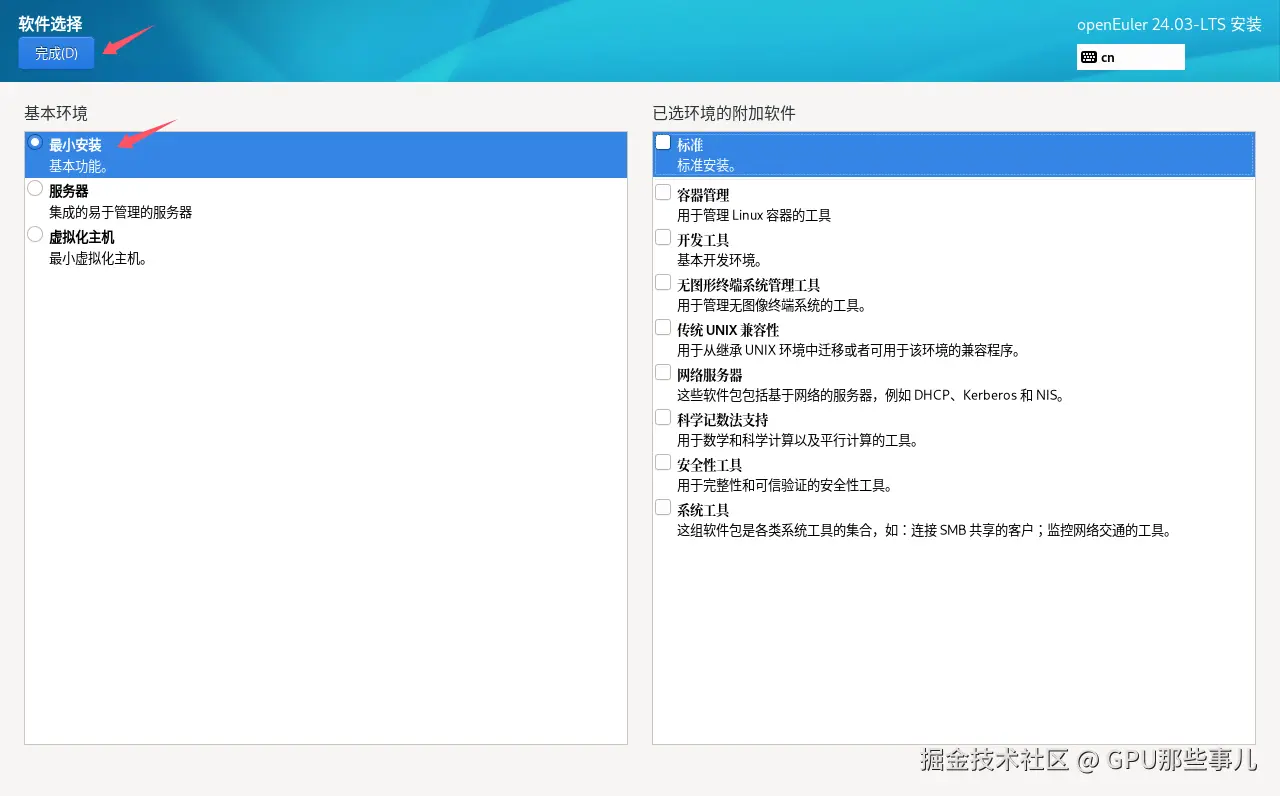Check the 无图形终端系统管理工具 option
The width and height of the screenshot is (1280, 796).
pos(663,281)
